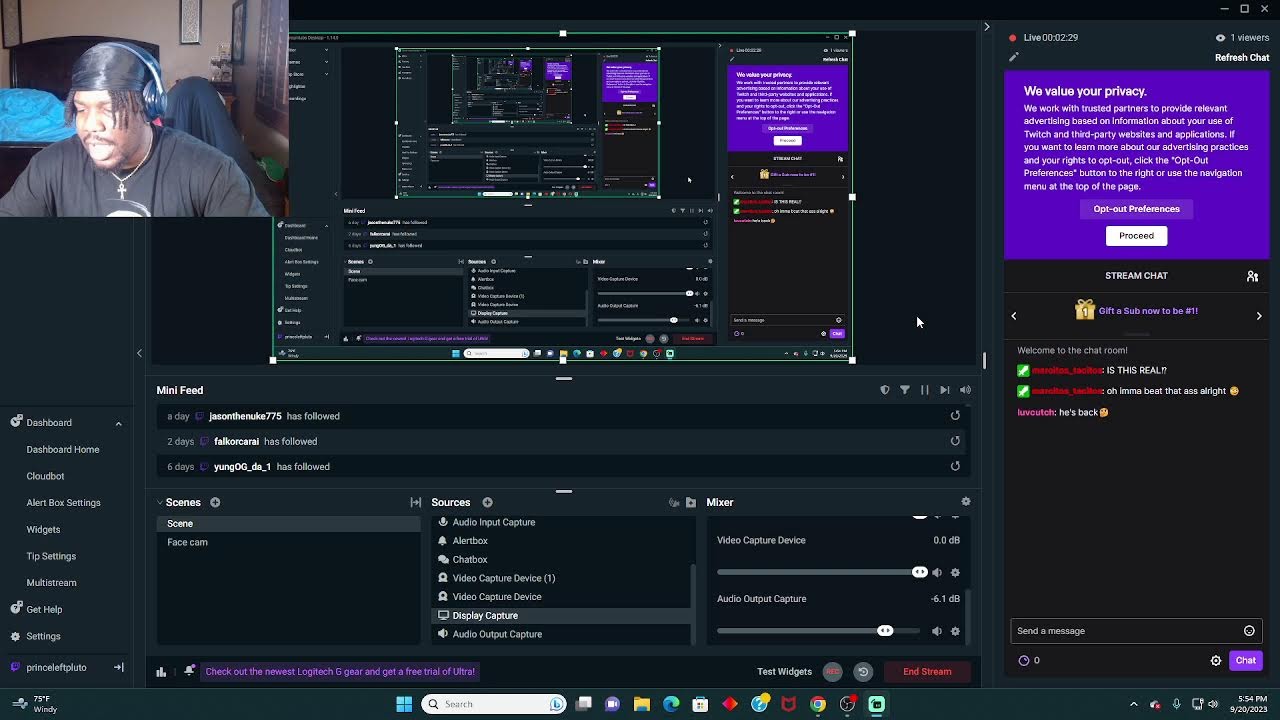Open the chat community users icon

tap(1252, 276)
